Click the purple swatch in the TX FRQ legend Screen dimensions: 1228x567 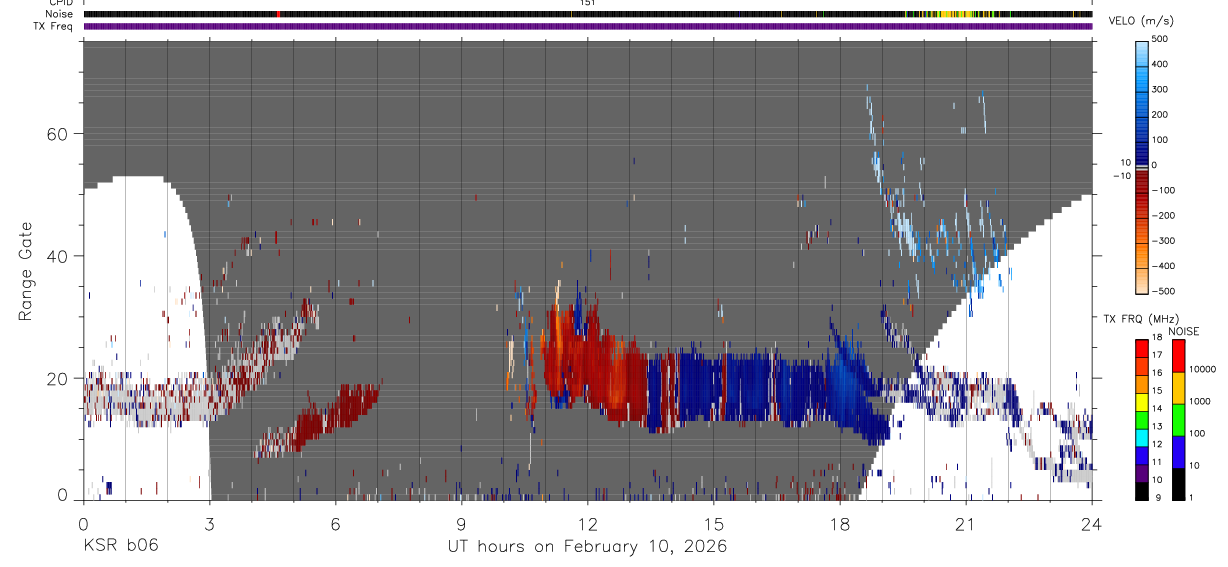pyautogui.click(x=1142, y=473)
